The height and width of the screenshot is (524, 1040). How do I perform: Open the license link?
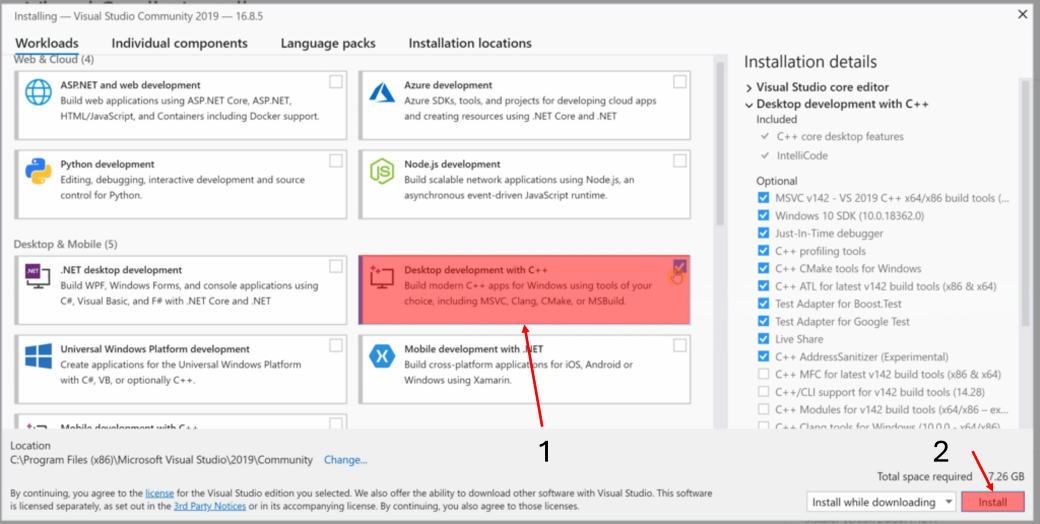point(160,493)
